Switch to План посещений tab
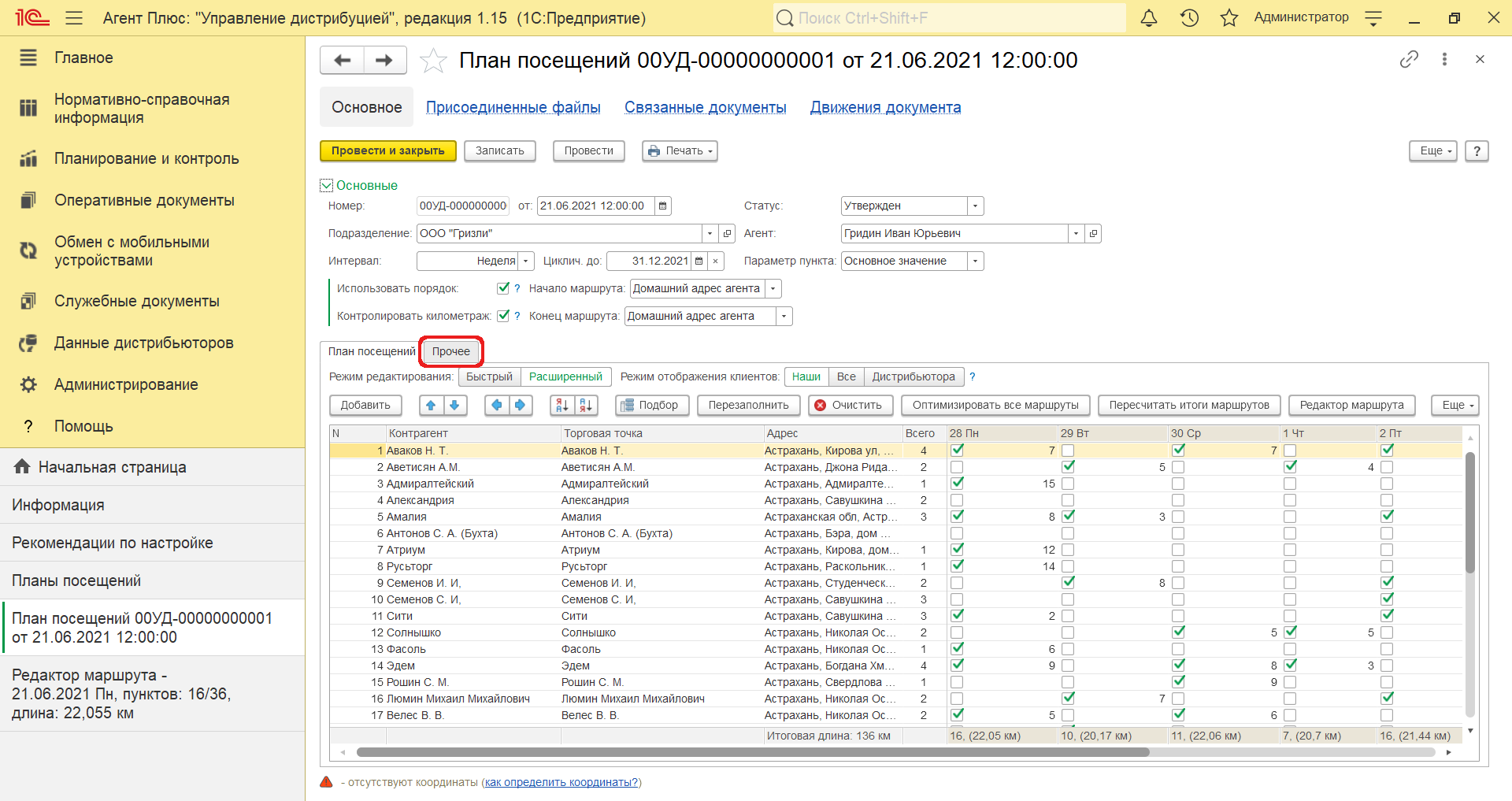The width and height of the screenshot is (1512, 801). (x=371, y=351)
